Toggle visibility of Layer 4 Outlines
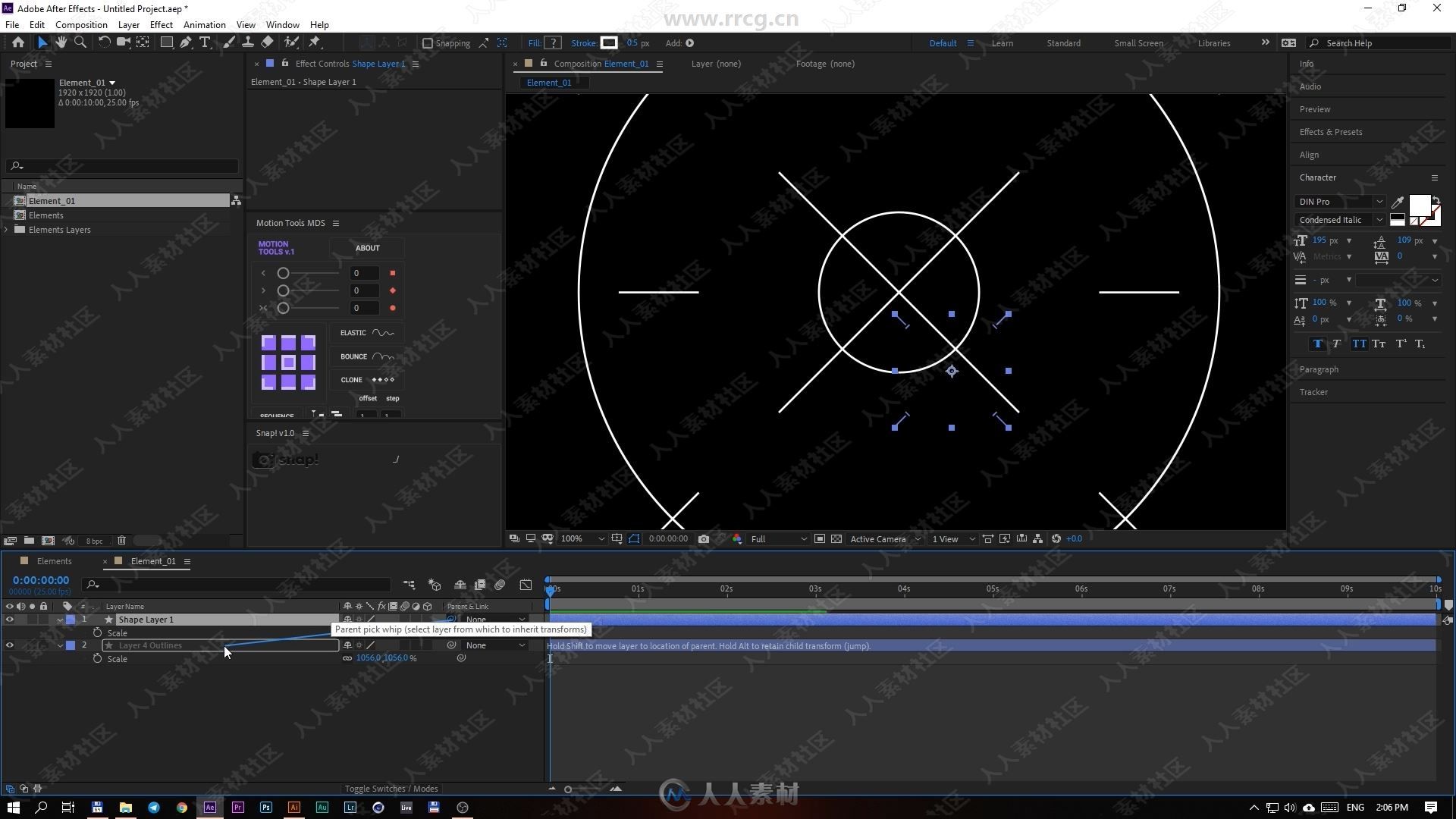Screen dimensions: 1456x819 point(8,645)
